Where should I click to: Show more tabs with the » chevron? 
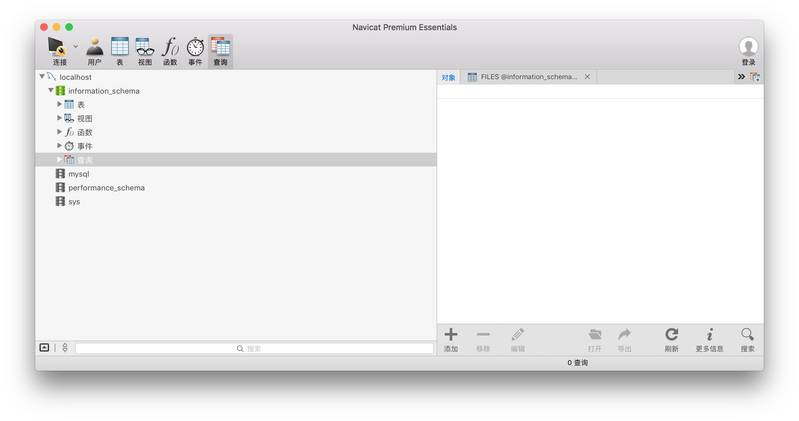coord(741,77)
